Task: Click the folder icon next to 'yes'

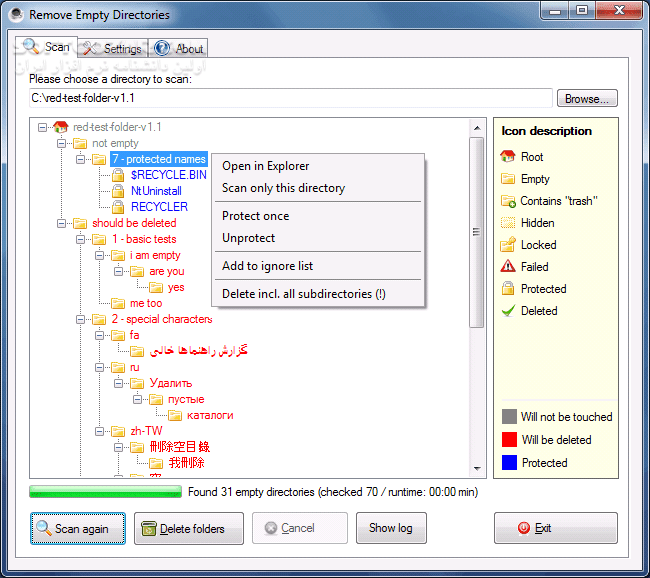Action: coord(156,287)
